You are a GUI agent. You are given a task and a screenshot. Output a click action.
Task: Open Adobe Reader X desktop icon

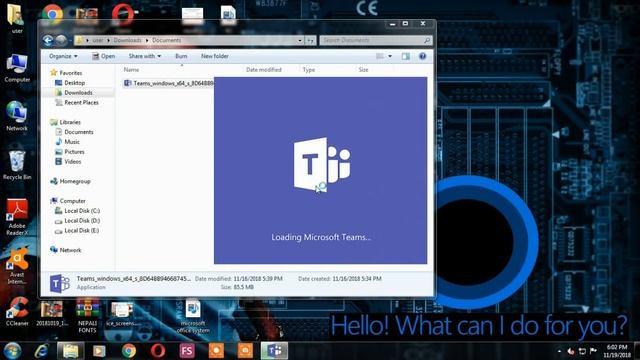(17, 217)
